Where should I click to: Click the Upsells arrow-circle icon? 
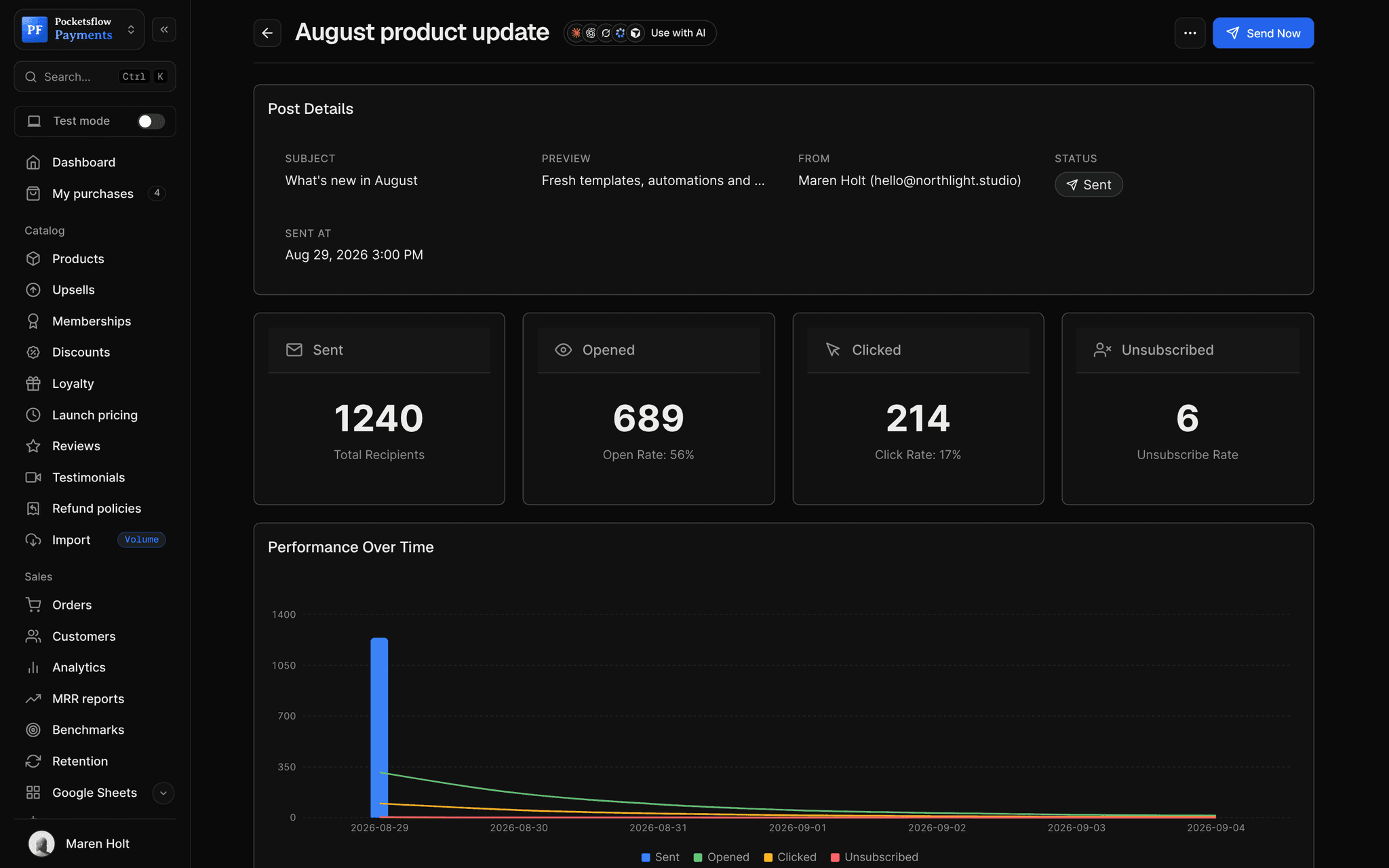point(33,290)
